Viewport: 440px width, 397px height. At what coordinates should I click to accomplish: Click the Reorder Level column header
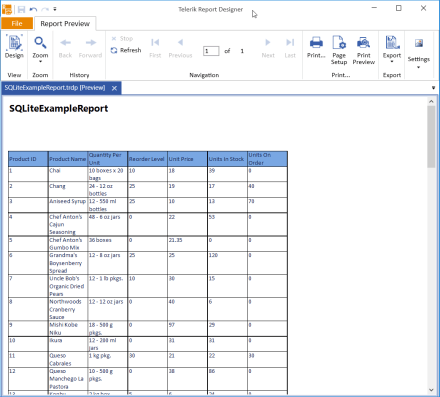tap(148, 159)
